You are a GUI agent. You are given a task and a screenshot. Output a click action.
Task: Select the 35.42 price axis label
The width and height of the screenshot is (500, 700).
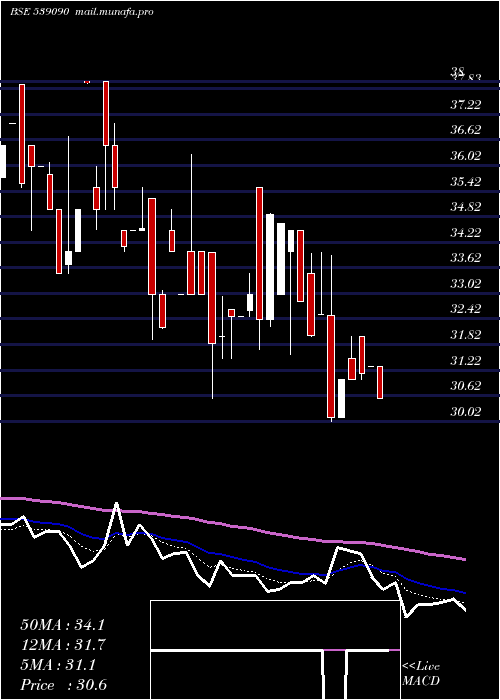(x=466, y=182)
